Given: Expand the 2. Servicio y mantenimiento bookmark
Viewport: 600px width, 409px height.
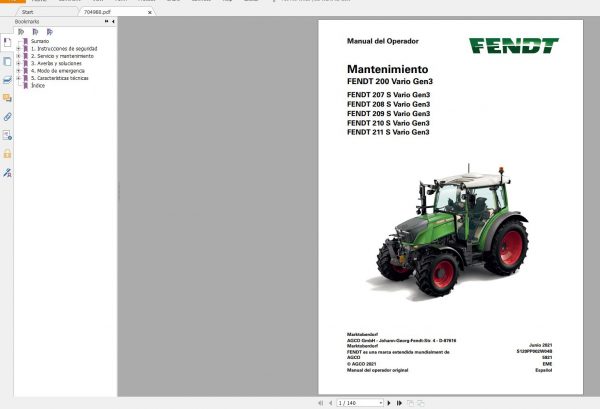Looking at the screenshot, I should pos(18,56).
